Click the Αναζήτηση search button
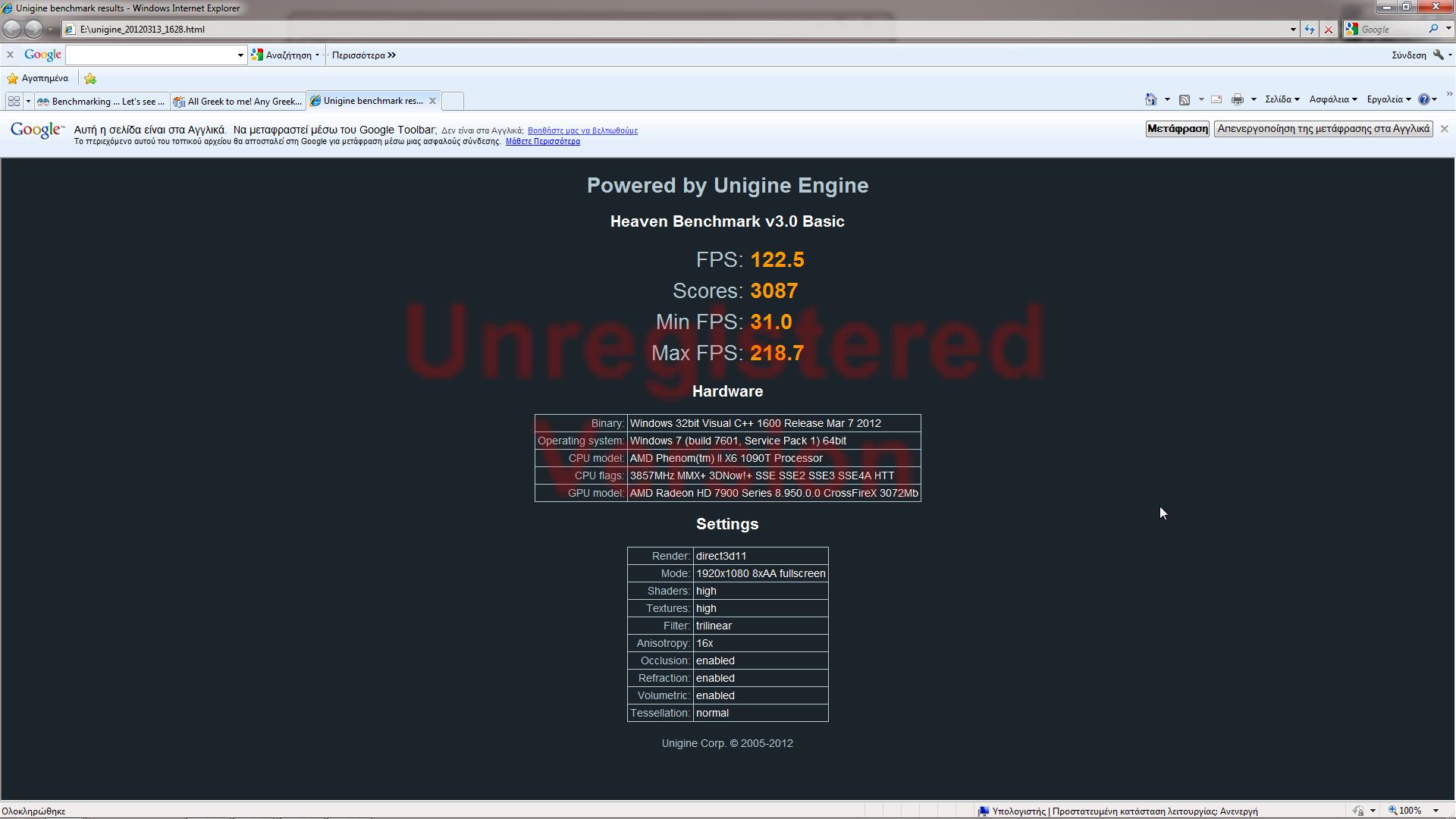The image size is (1456, 819). [282, 55]
